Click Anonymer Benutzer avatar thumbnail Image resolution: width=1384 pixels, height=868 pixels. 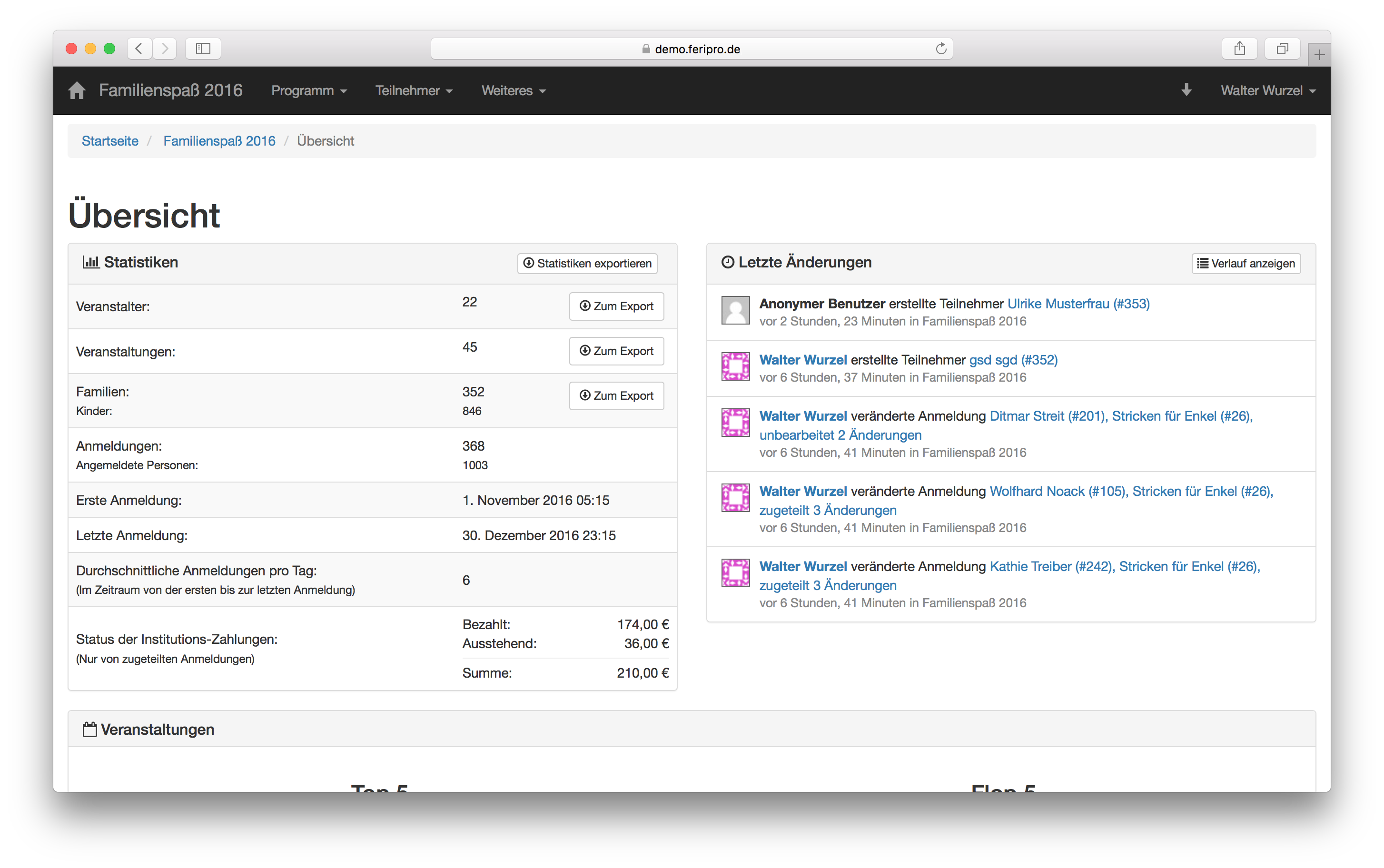point(735,310)
